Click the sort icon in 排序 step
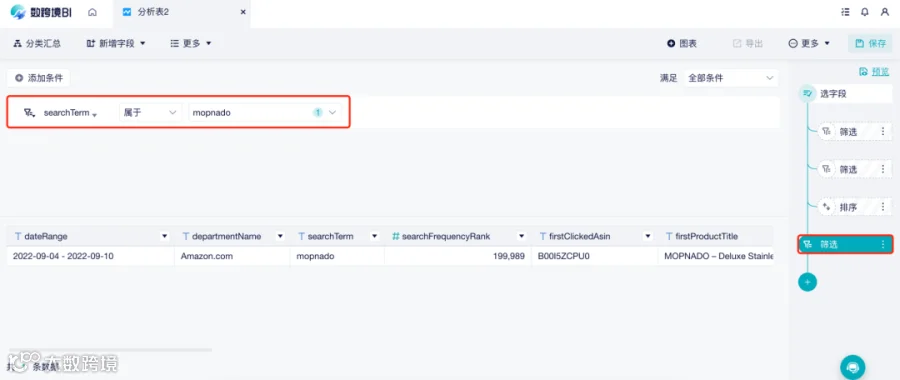Viewport: 900px width, 380px height. pos(827,207)
